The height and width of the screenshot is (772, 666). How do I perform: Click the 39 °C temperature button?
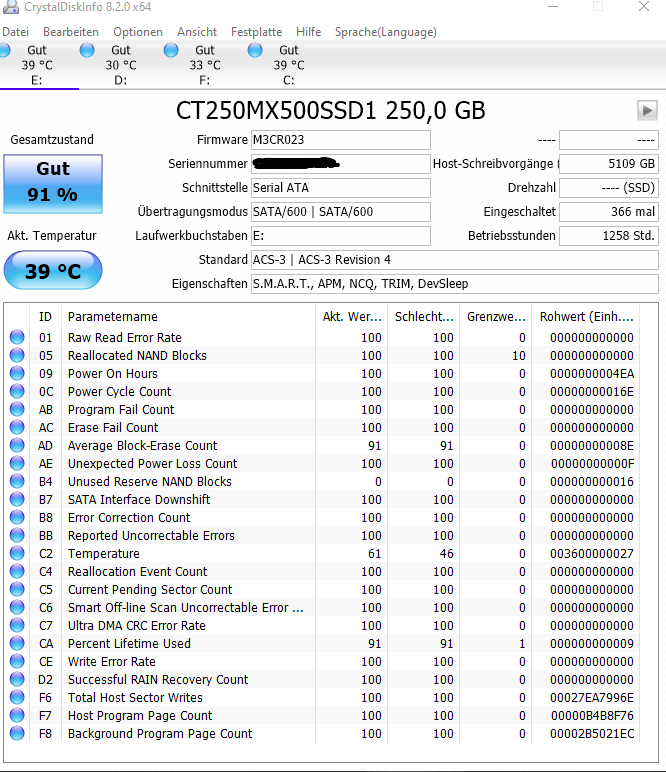pos(53,270)
